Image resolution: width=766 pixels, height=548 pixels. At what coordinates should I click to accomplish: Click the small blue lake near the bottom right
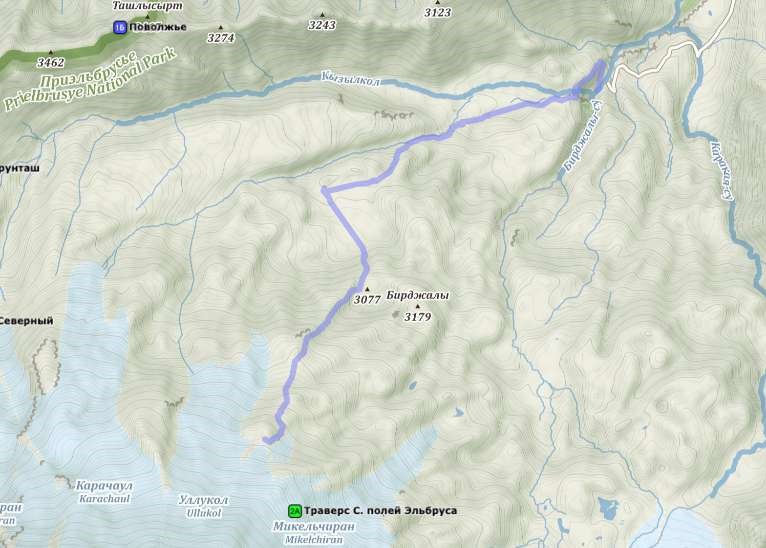tap(608, 508)
